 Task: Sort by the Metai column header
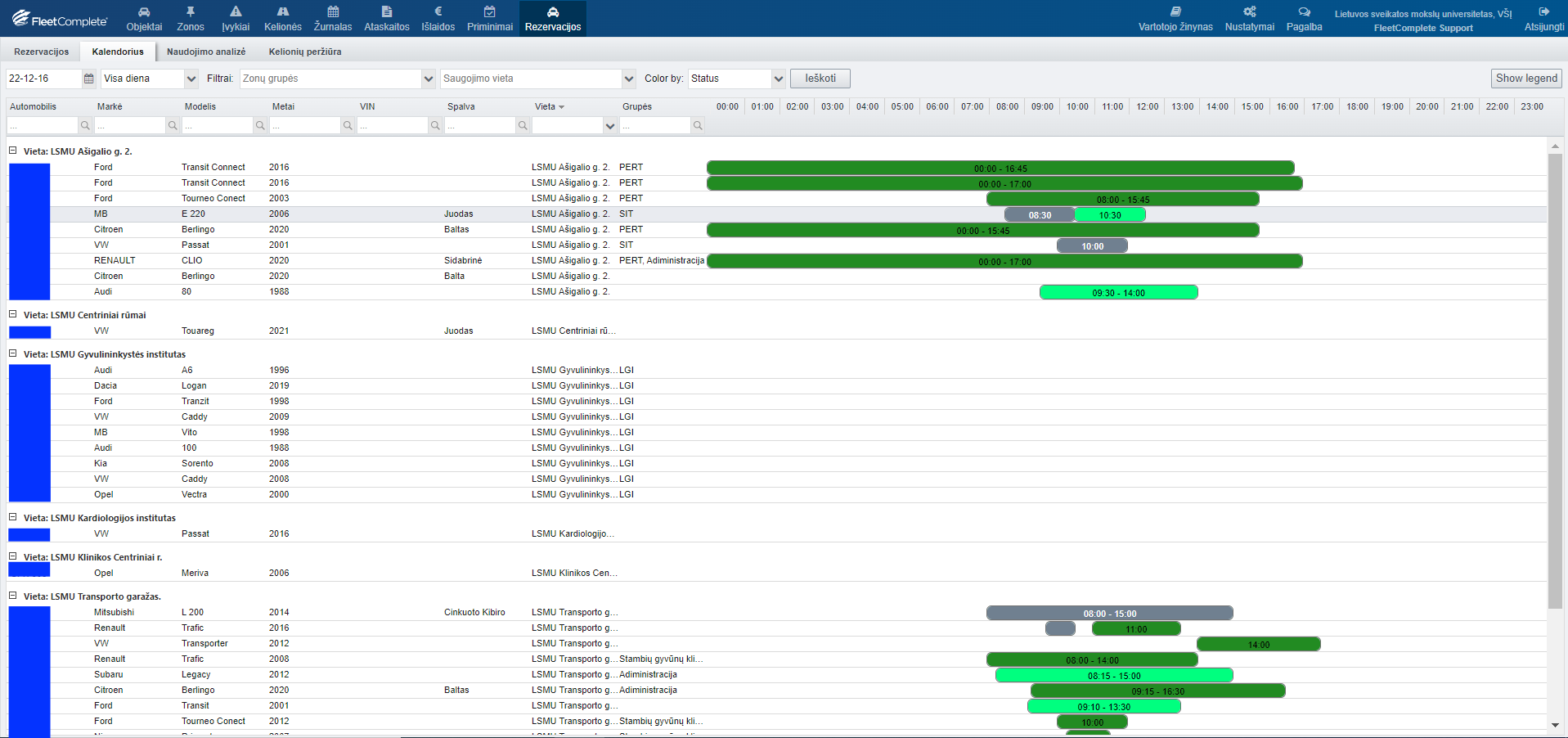click(x=283, y=106)
